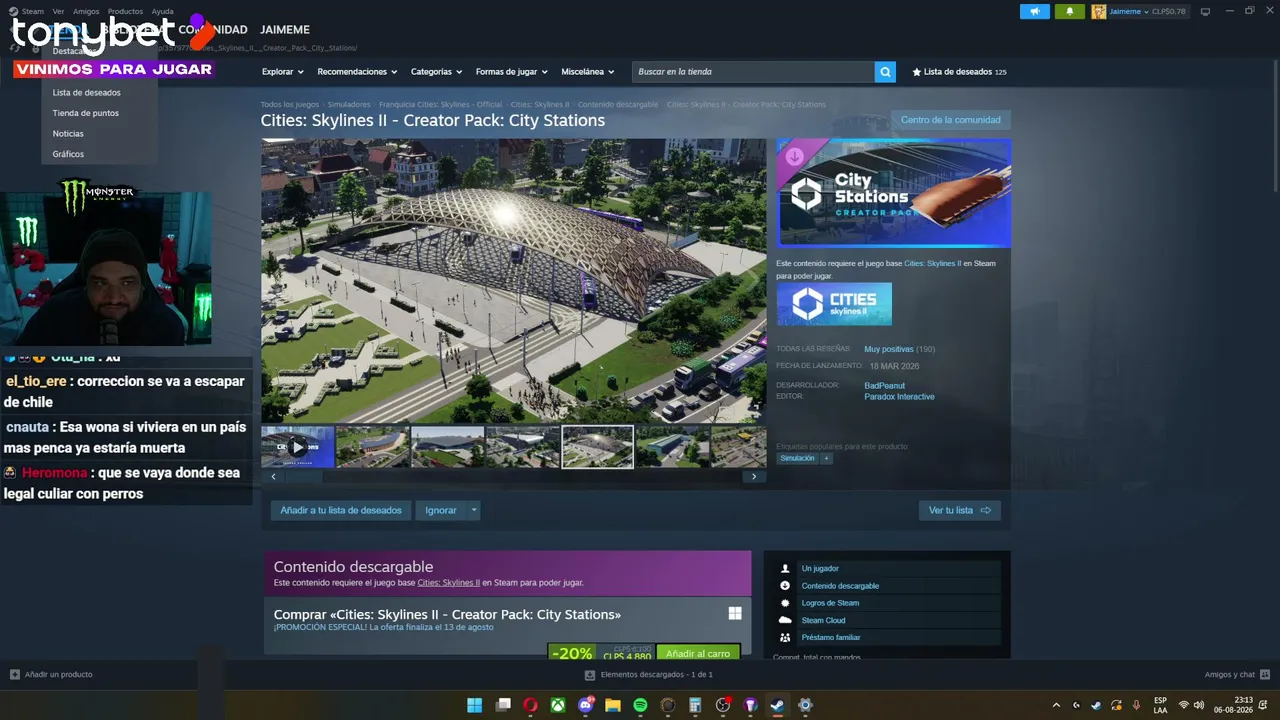
Task: Click the store search magnifier button
Action: (885, 72)
